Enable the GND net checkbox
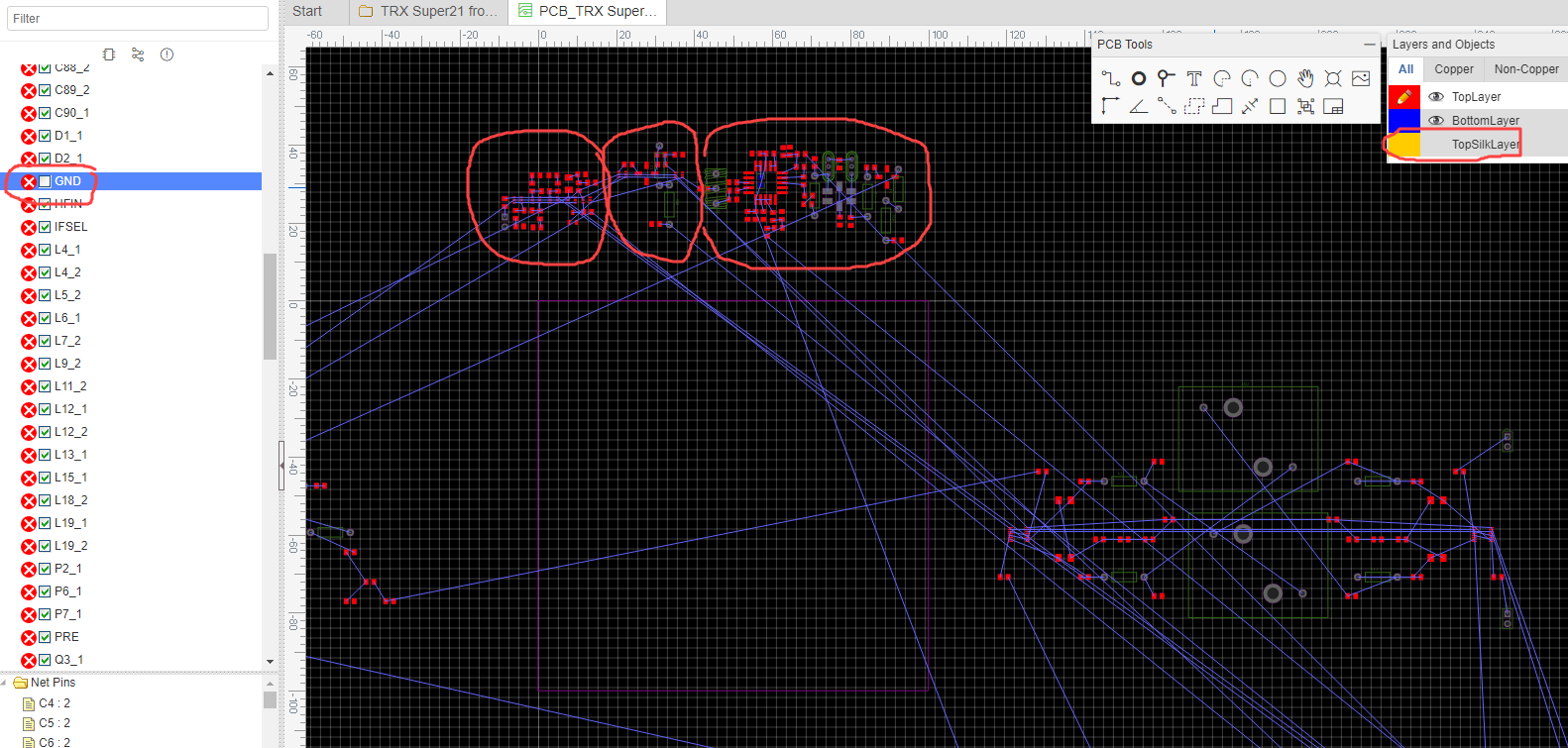Image resolution: width=1568 pixels, height=748 pixels. click(45, 181)
